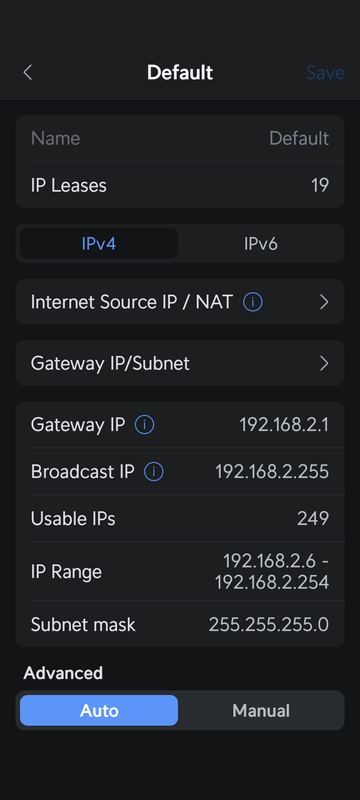The height and width of the screenshot is (800, 360).
Task: Edit the network Name field
Action: 180,138
